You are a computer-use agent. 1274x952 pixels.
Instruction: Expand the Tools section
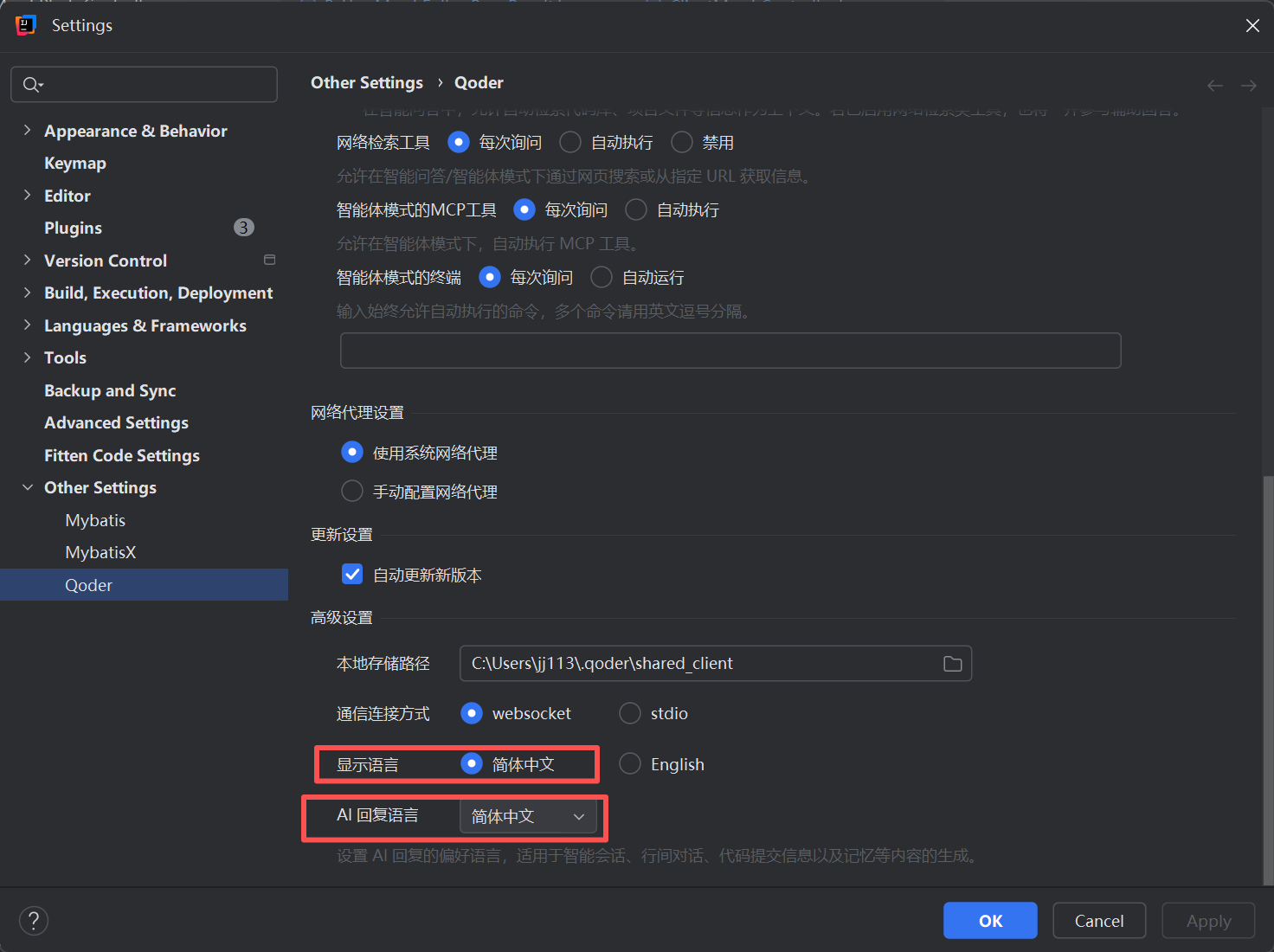pyautogui.click(x=27, y=357)
